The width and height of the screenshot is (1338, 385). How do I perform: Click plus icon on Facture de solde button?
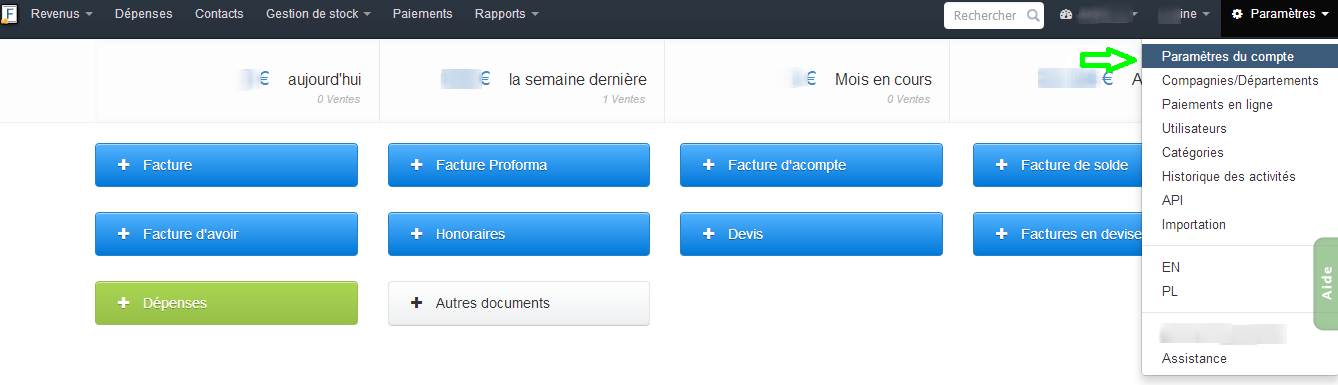pyautogui.click(x=1002, y=165)
